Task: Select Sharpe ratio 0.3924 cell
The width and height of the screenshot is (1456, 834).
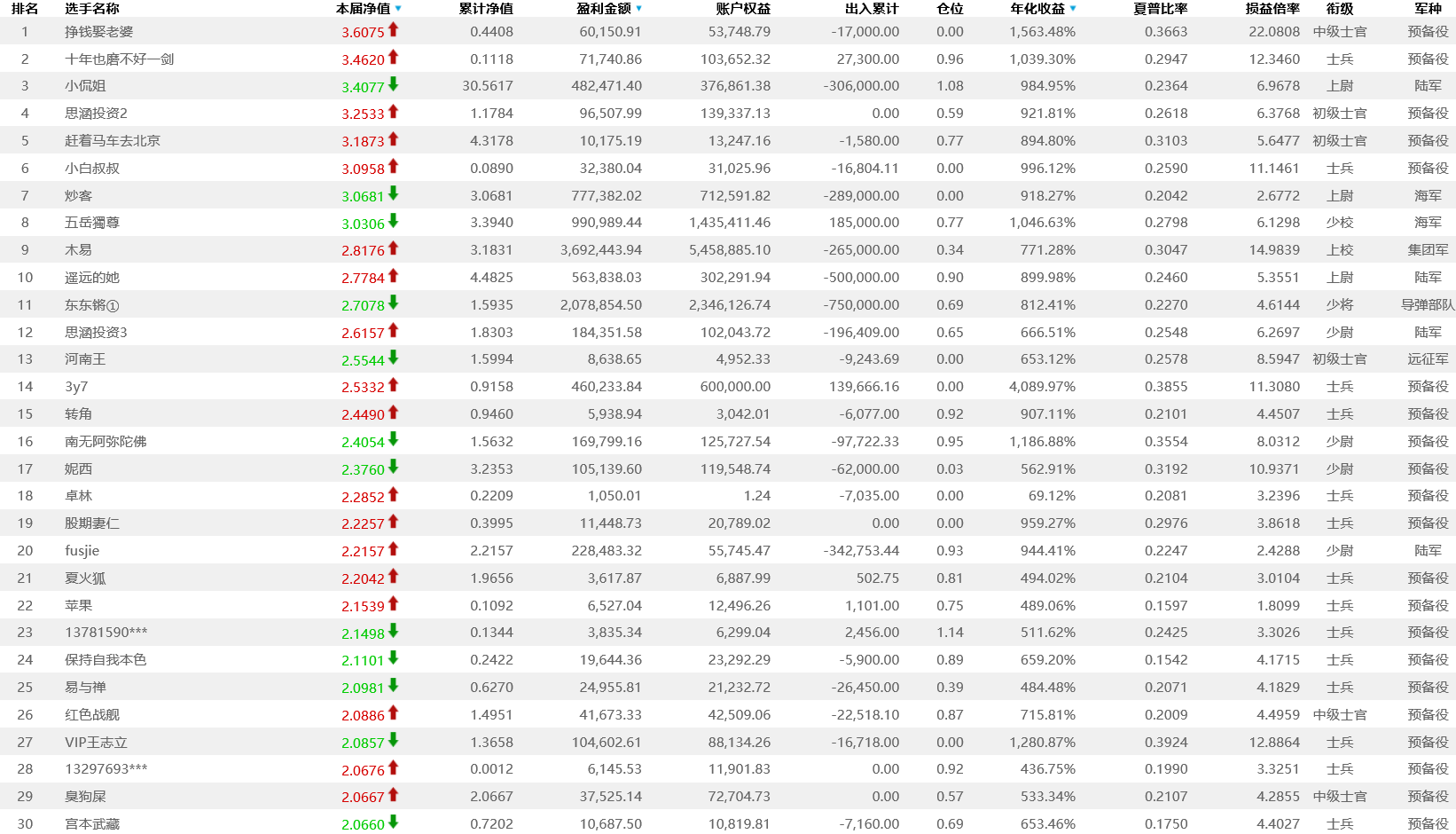Action: click(x=1166, y=743)
